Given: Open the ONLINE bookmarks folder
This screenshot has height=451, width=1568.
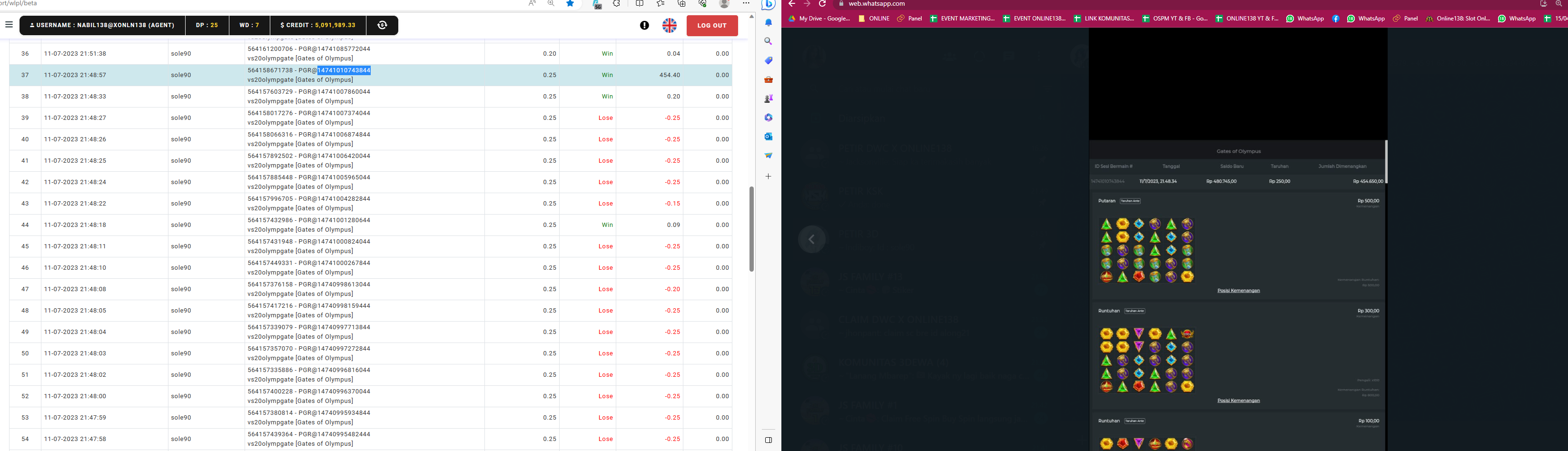Looking at the screenshot, I should pyautogui.click(x=874, y=19).
